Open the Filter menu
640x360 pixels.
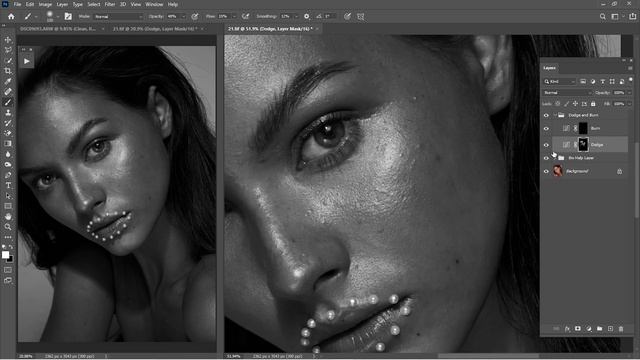(109, 4)
